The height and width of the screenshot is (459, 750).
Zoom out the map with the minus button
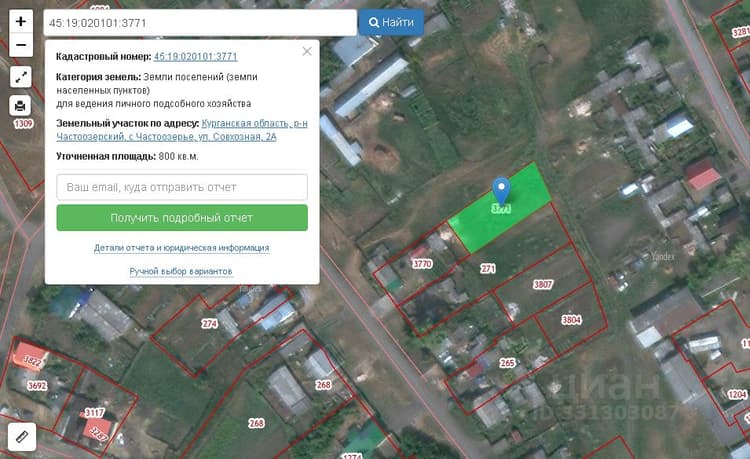coord(21,45)
